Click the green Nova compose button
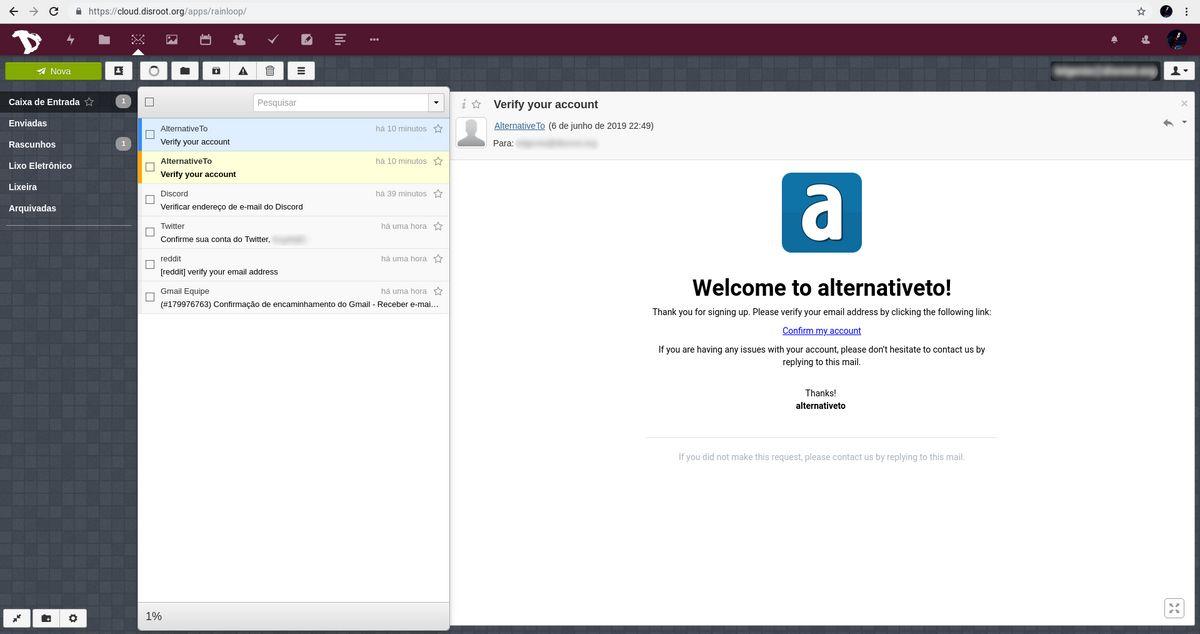Screen dimensions: 1200x634 (53, 71)
